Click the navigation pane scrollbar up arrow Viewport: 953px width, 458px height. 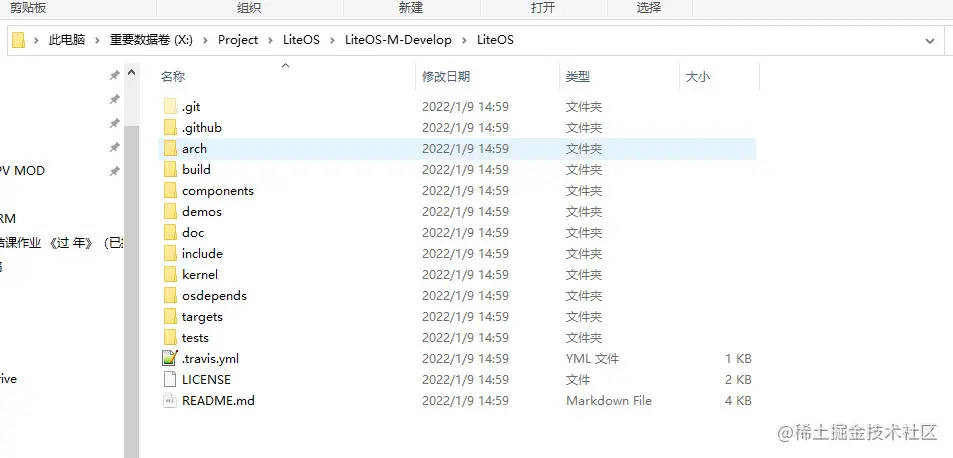coord(131,73)
